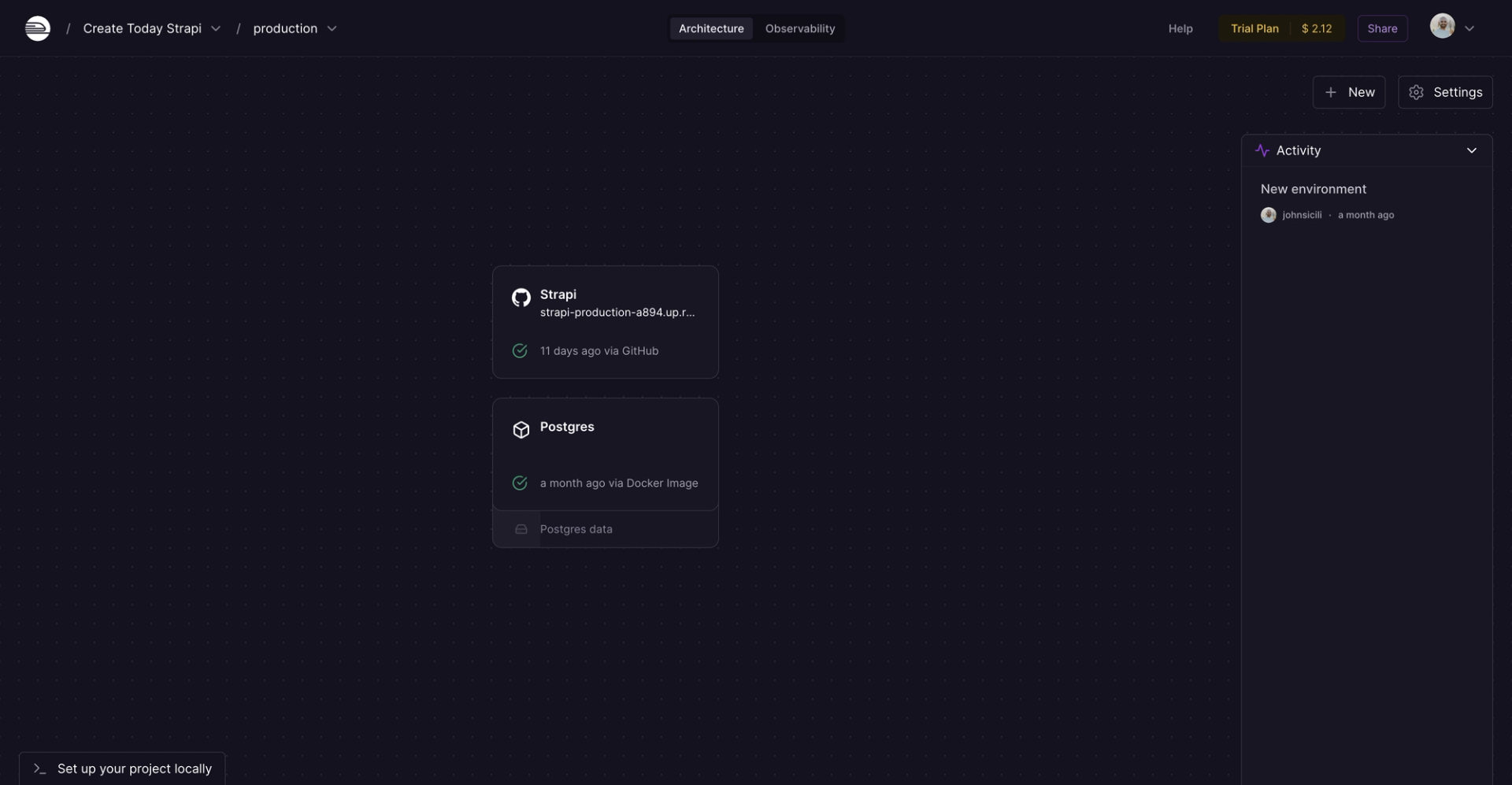Expand the Create Today Strapi chevron
The image size is (1512, 785).
pyautogui.click(x=216, y=28)
